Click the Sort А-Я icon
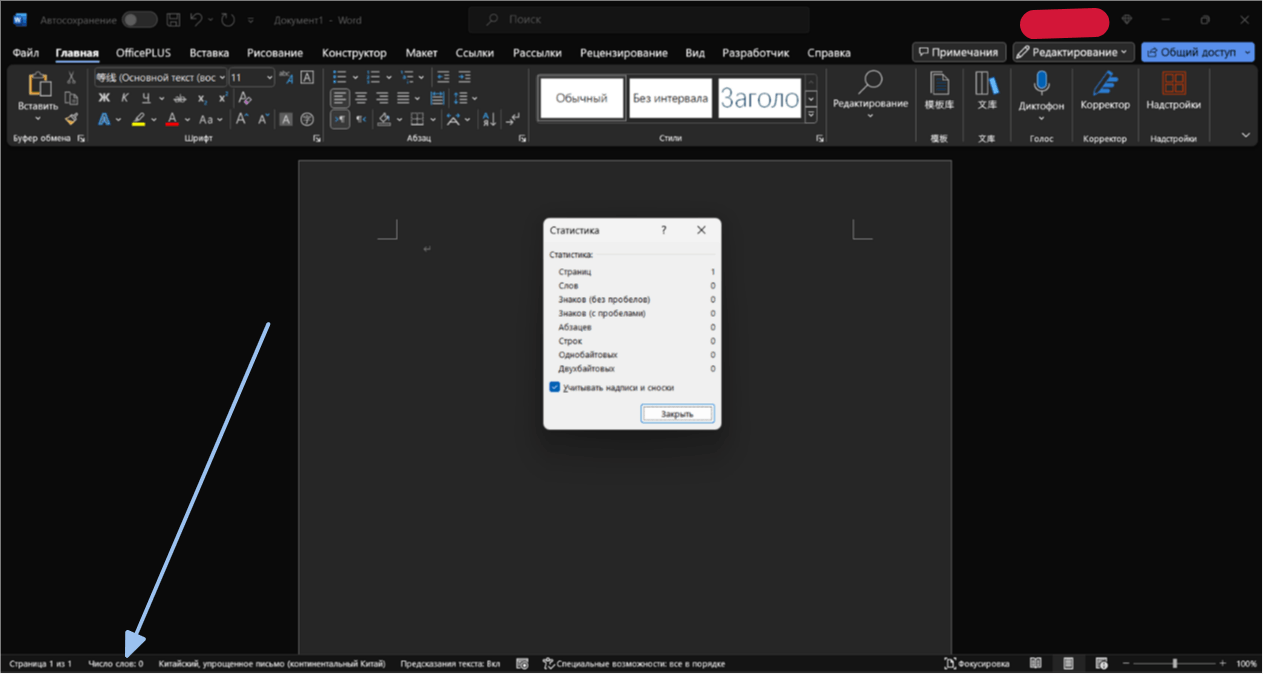The height and width of the screenshot is (674, 1263). [x=489, y=119]
